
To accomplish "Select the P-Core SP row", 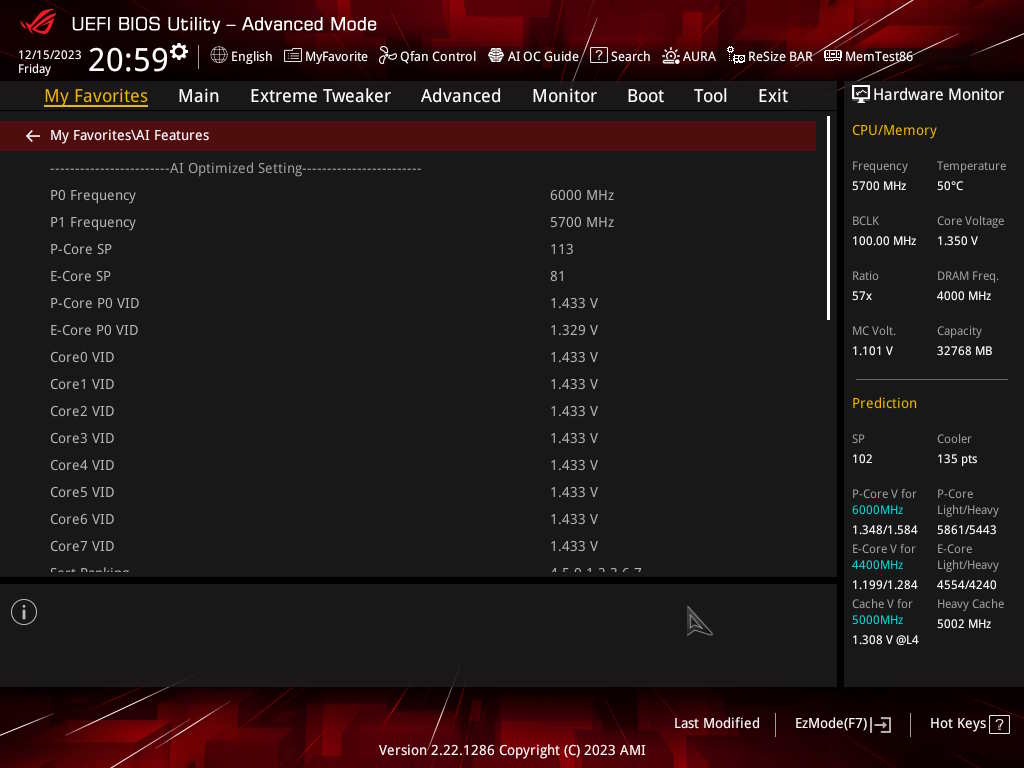I will coord(408,249).
